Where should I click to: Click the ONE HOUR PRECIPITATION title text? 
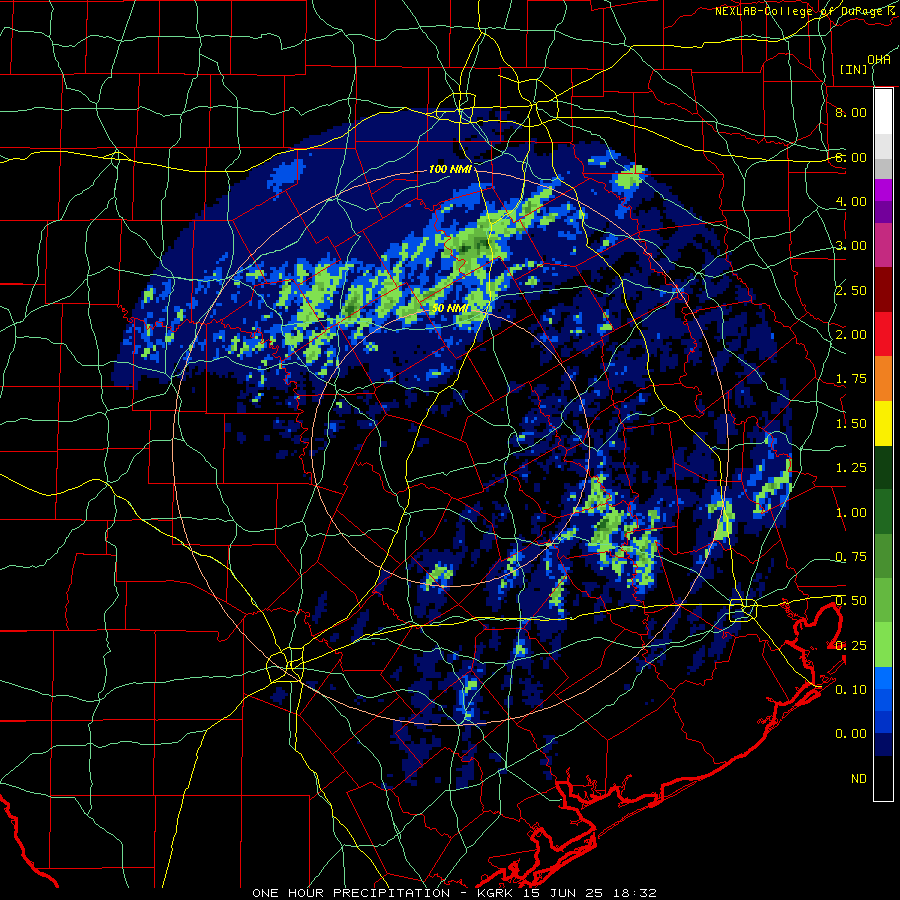(x=351, y=893)
